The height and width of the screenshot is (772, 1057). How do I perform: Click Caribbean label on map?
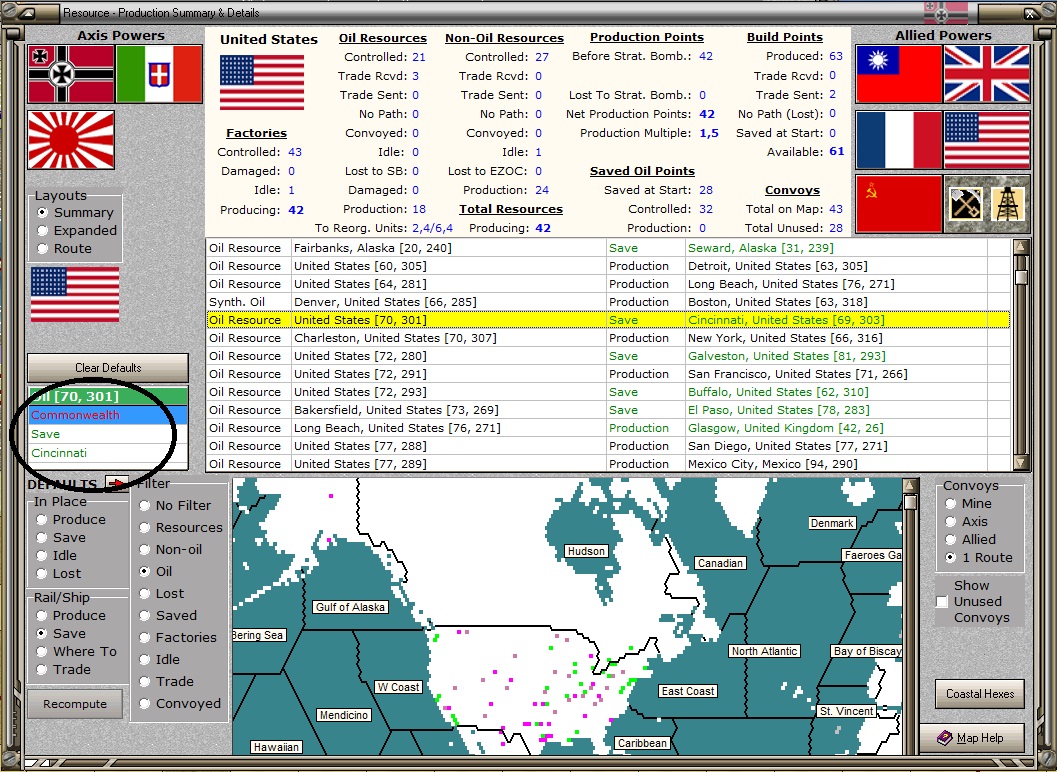tap(642, 744)
